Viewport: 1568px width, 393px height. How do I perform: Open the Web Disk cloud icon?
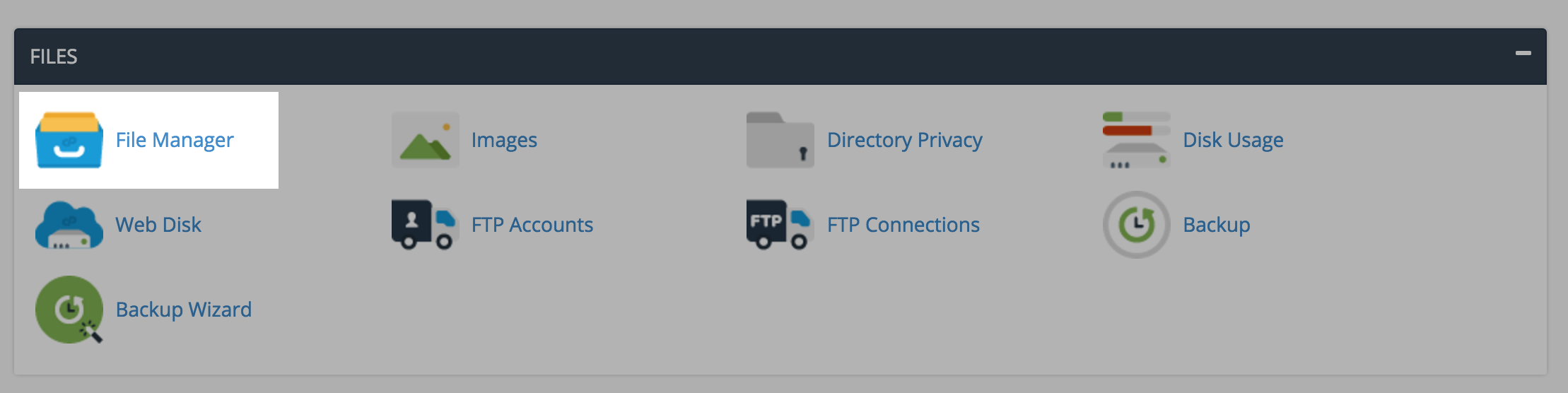69,225
